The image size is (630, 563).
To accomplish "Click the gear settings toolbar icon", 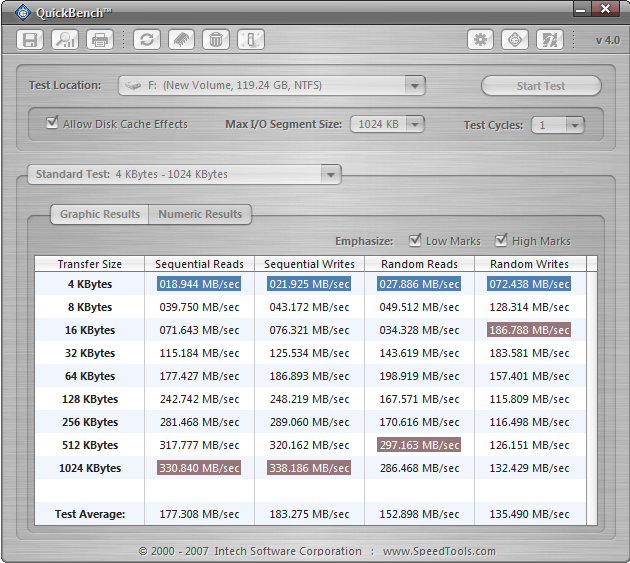I will click(481, 40).
